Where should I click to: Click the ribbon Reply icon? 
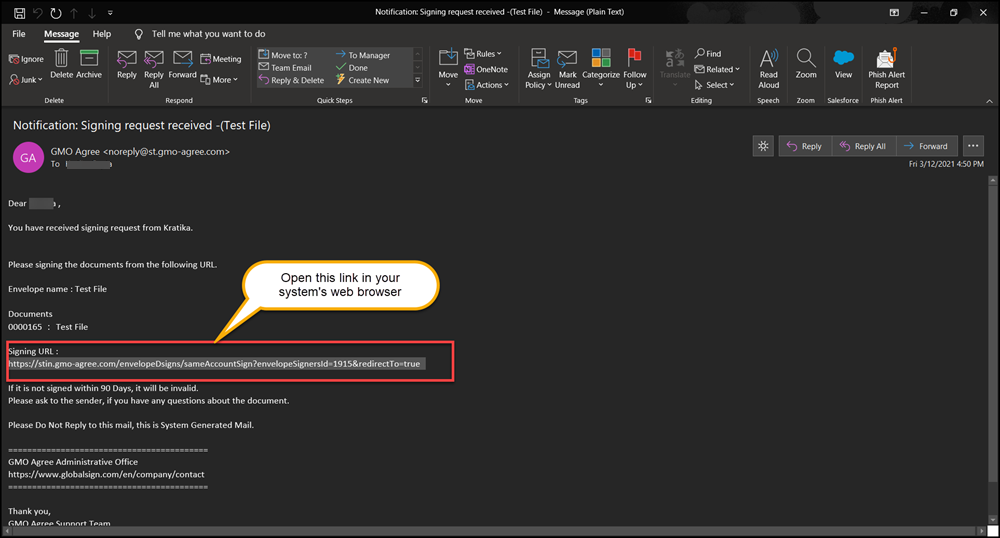(x=127, y=65)
